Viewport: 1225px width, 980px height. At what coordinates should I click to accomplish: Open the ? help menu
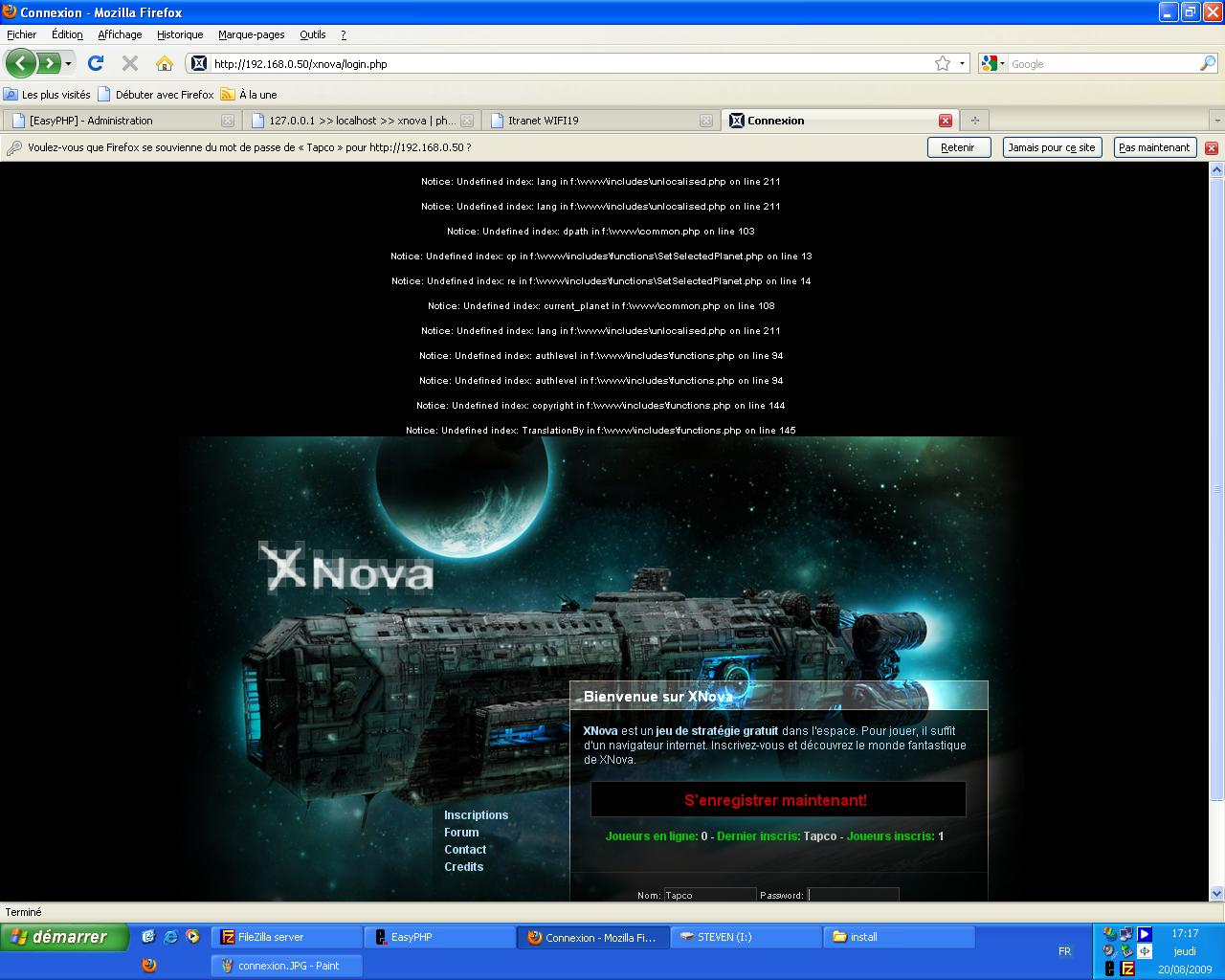tap(344, 34)
